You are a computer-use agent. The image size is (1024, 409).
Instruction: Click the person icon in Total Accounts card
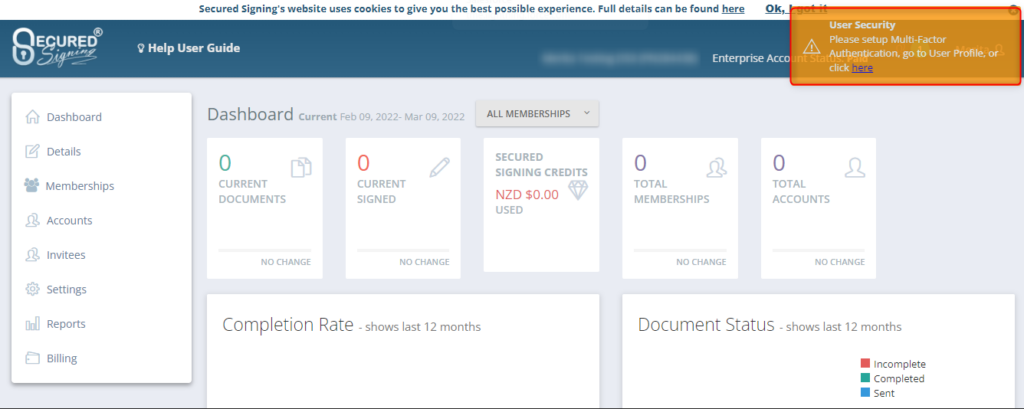855,168
